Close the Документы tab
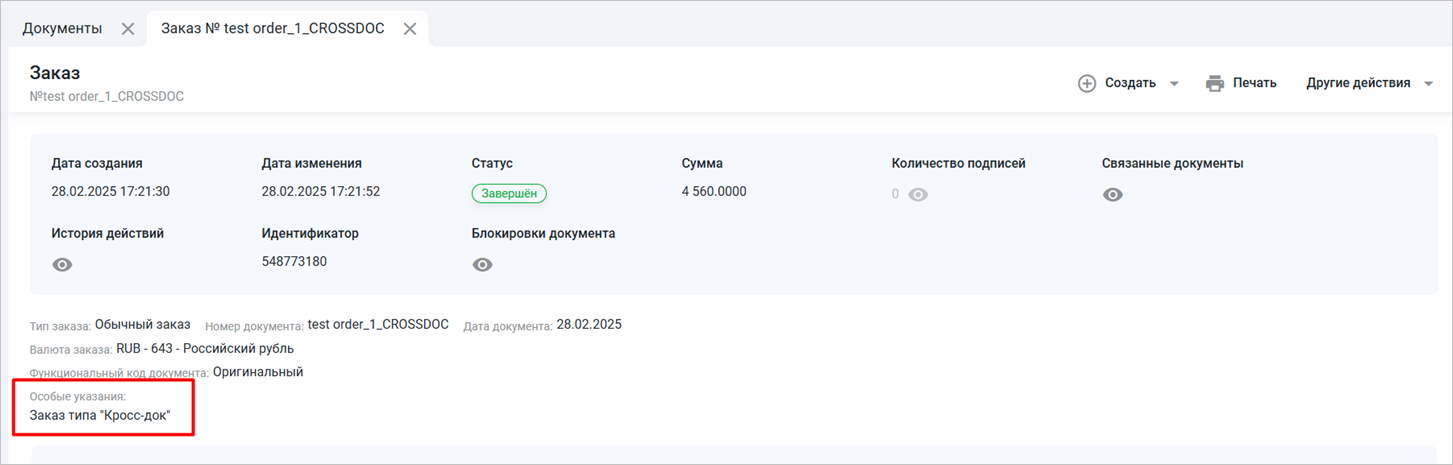Viewport: 1453px width, 465px height. tap(128, 29)
